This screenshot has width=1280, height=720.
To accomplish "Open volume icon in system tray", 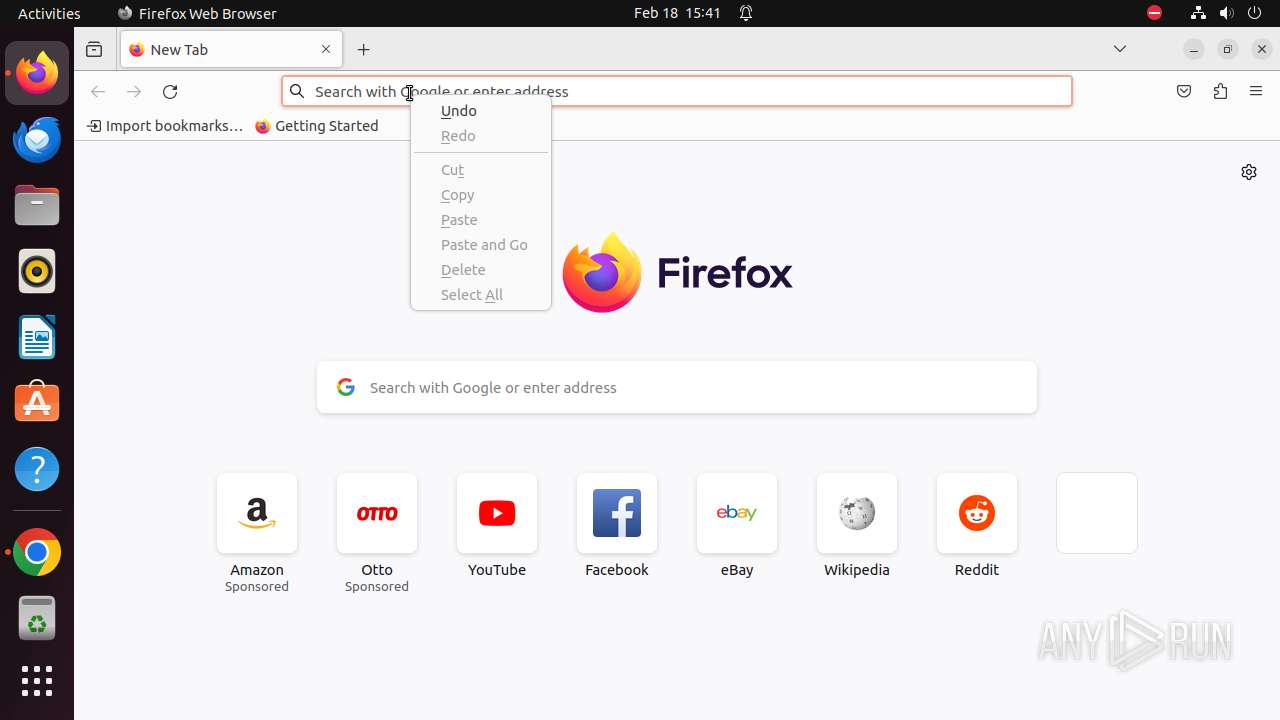I will (x=1227, y=13).
